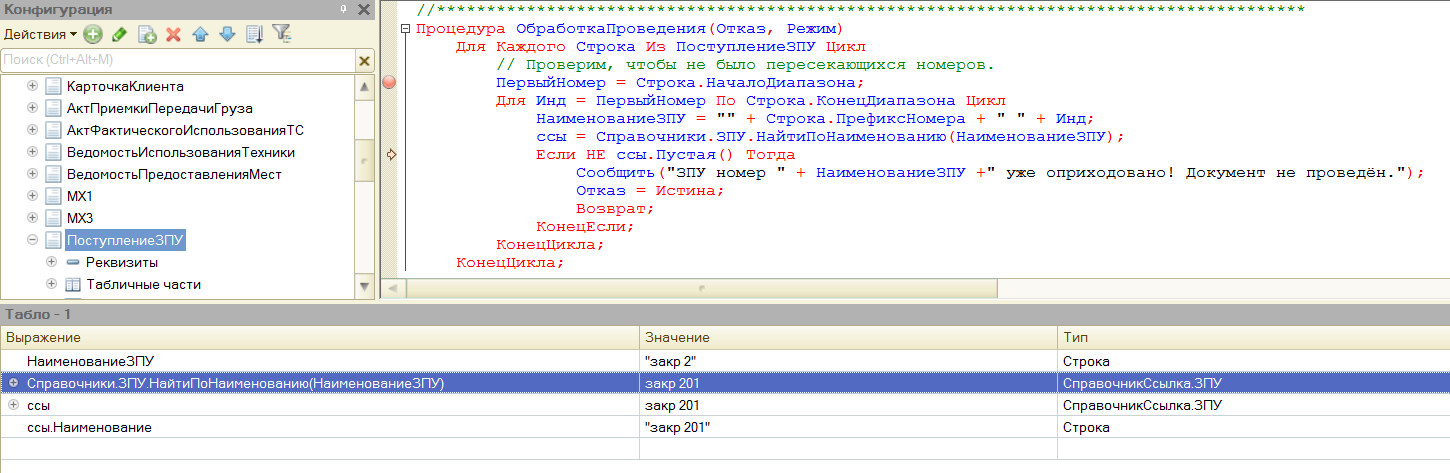Image resolution: width=1450 pixels, height=473 pixels.
Task: Expand the ВедомостьПредоставленияМест node
Action: pos(33,174)
